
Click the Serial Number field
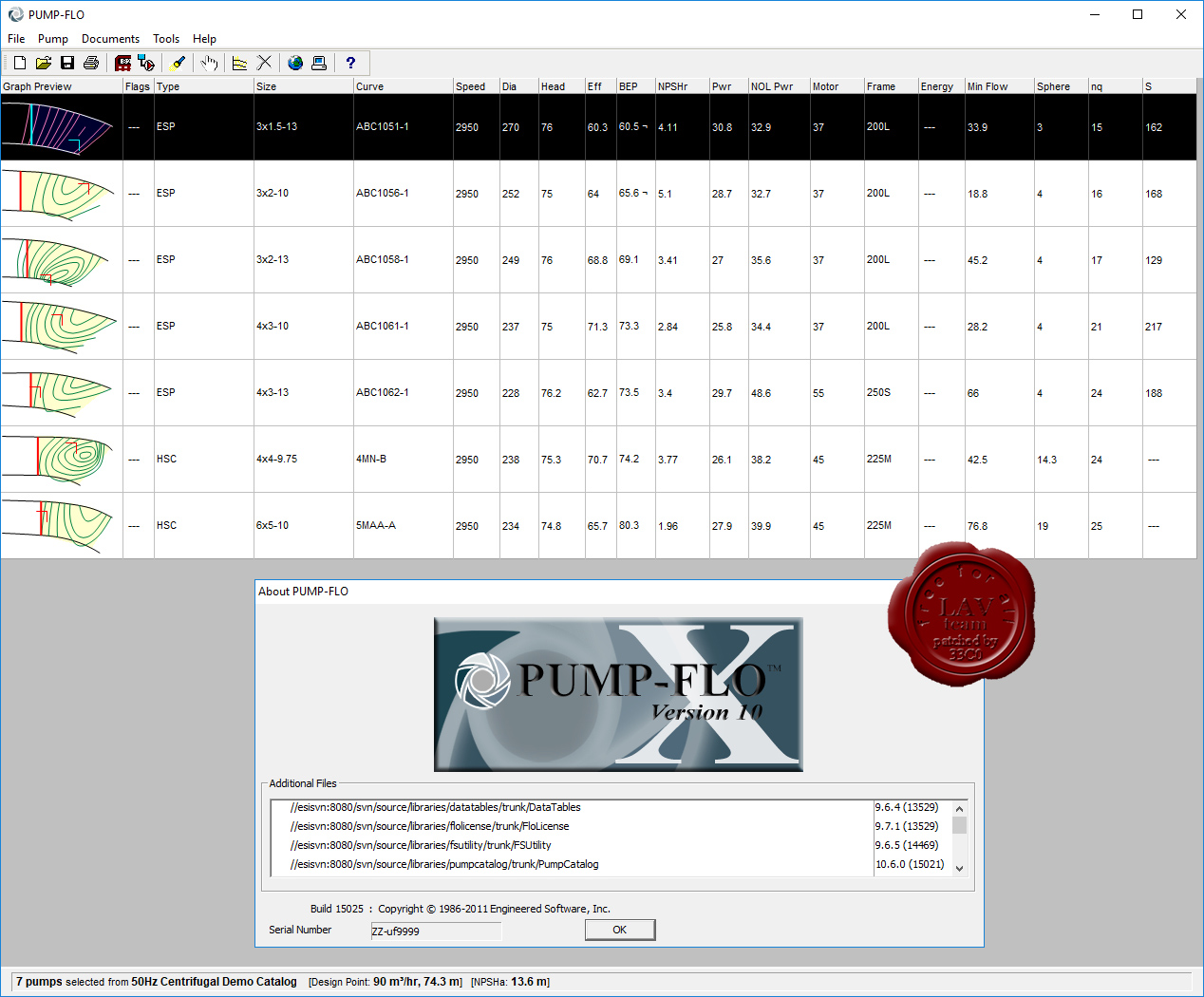[x=436, y=931]
